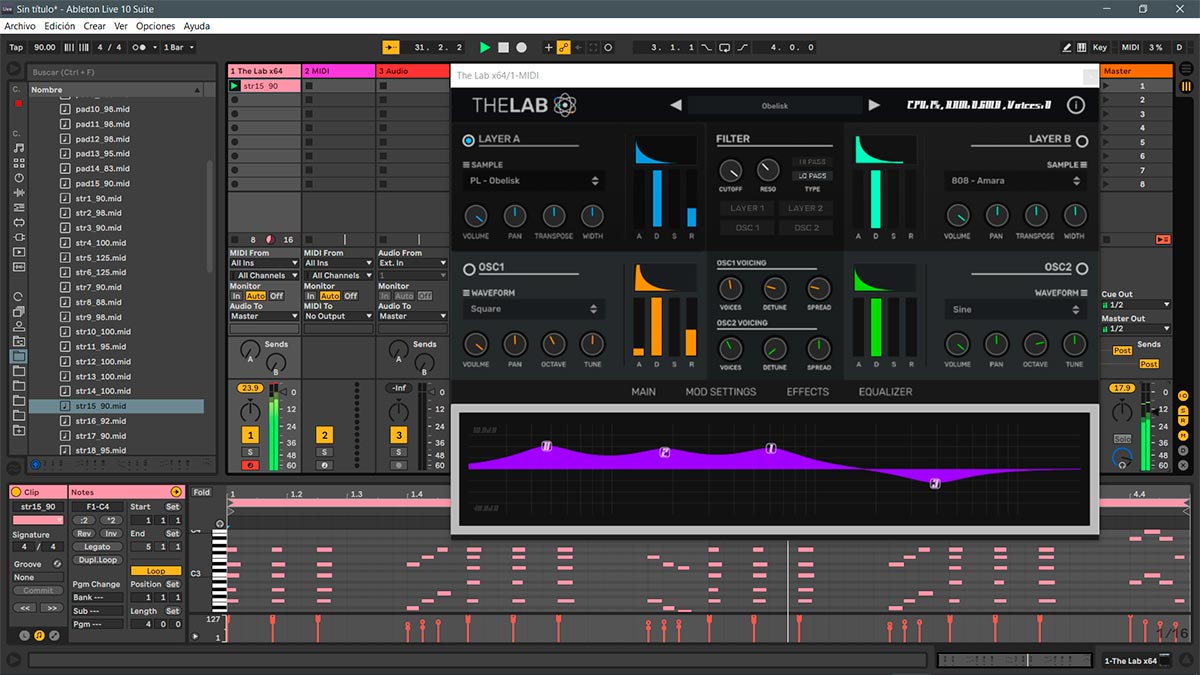The image size is (1200, 675).
Task: Open the Edición menu
Action: point(59,26)
